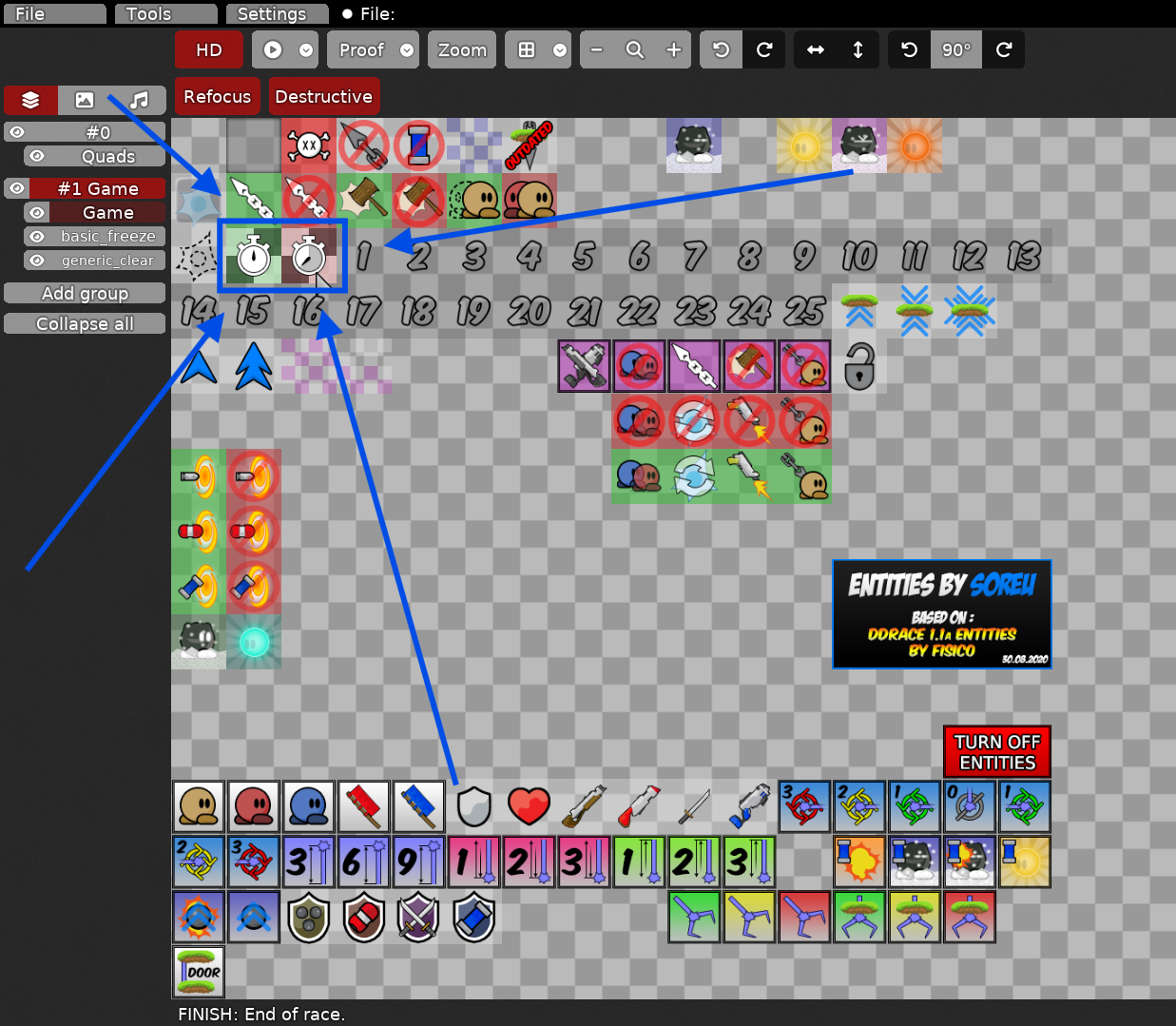Select the #0 group row
Image resolution: width=1176 pixels, height=1026 pixels.
pyautogui.click(x=98, y=132)
